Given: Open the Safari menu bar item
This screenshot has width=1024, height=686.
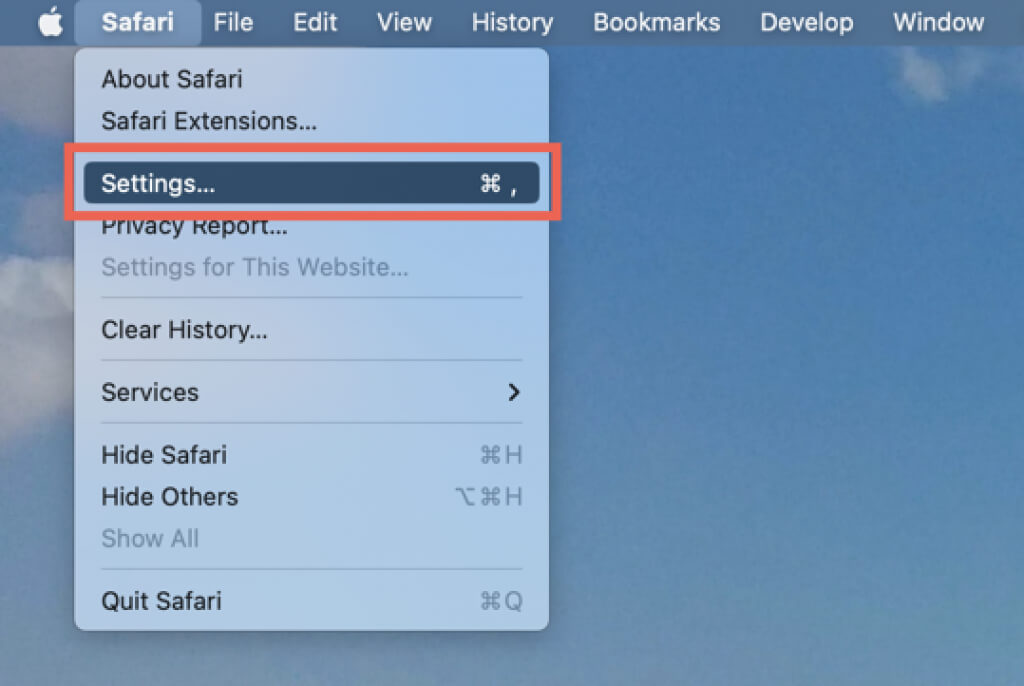Looking at the screenshot, I should [138, 22].
